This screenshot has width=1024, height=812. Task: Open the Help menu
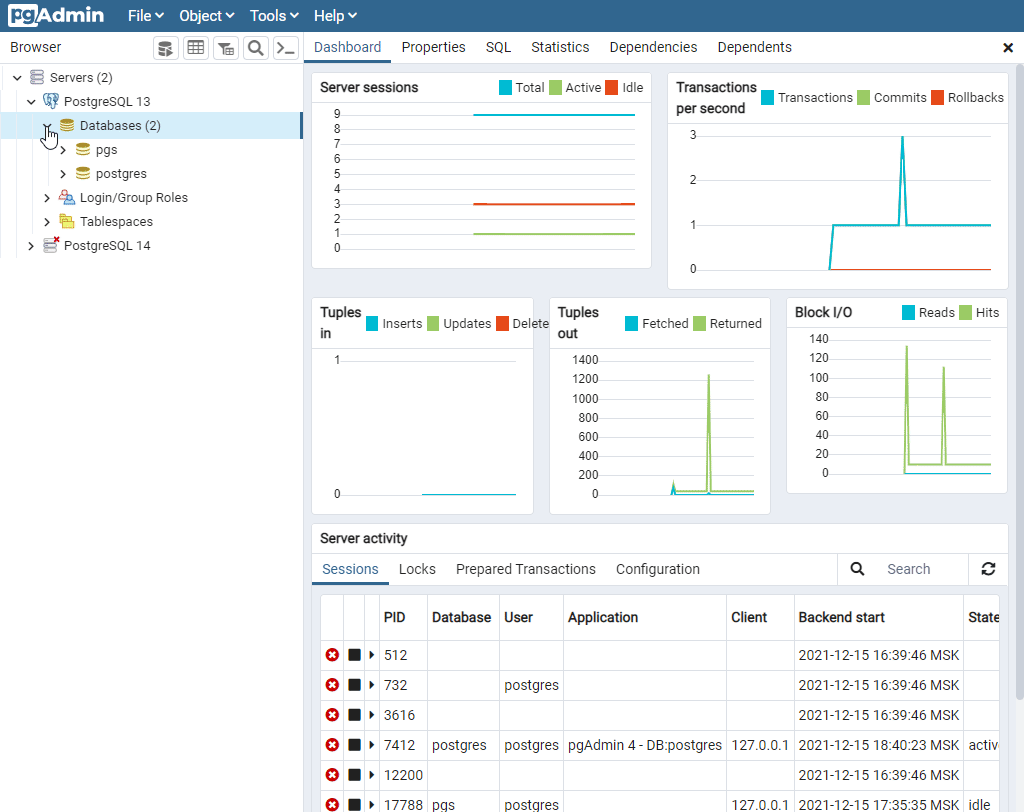[335, 16]
